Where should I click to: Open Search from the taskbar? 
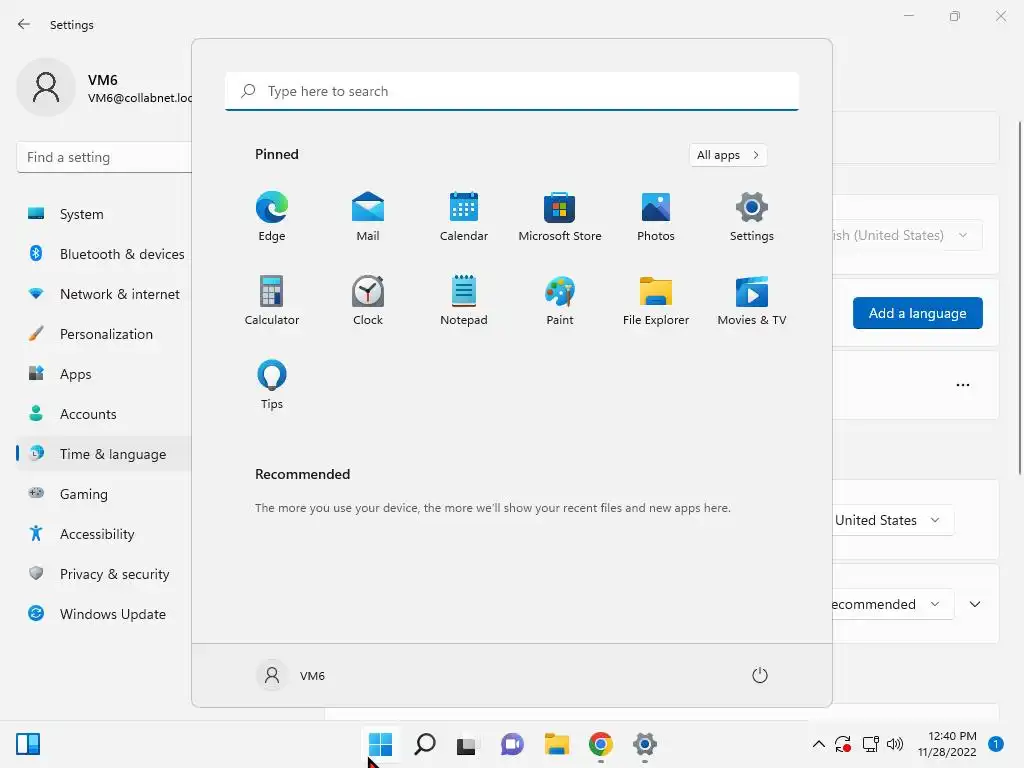tap(424, 744)
